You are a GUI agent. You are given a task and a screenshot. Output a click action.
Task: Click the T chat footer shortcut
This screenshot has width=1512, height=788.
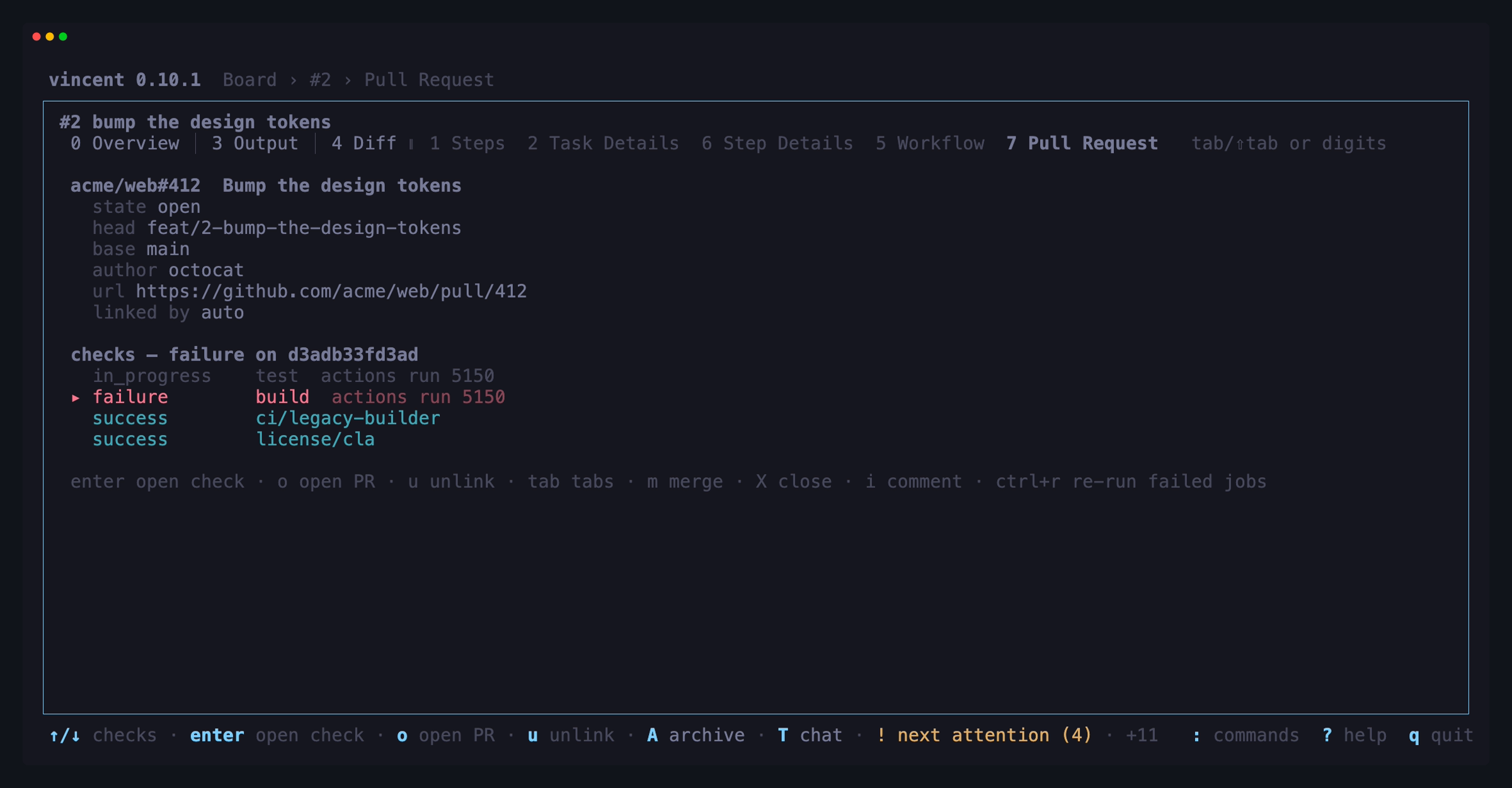click(x=810, y=736)
